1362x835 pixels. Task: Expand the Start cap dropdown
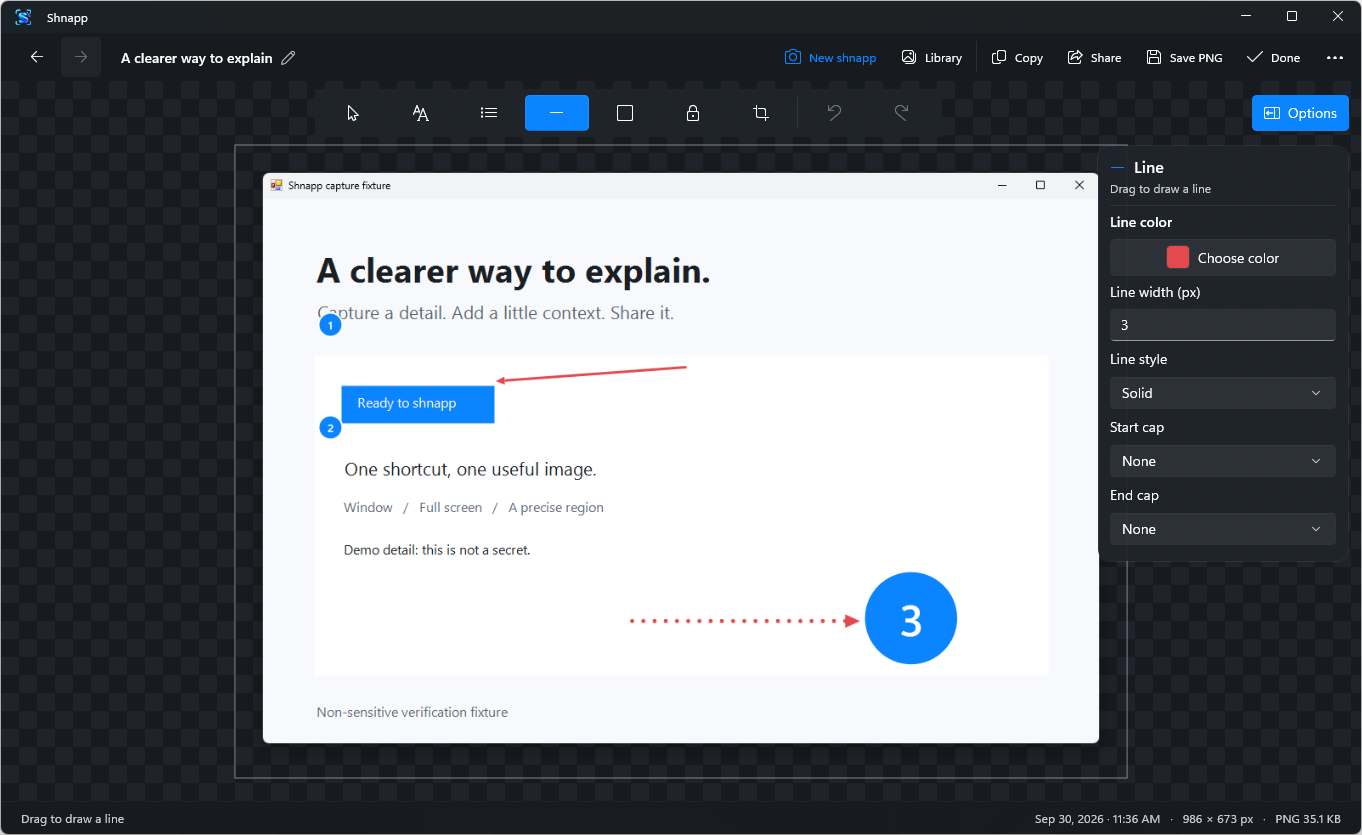click(1223, 461)
